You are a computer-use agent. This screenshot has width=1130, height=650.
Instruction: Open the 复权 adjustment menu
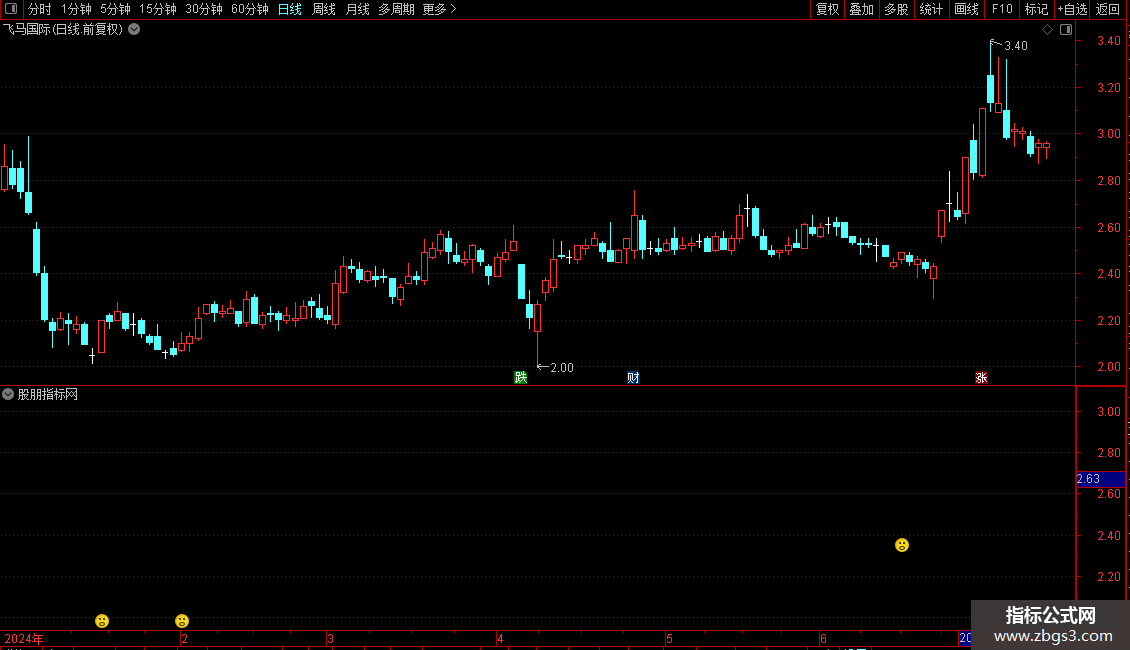[x=827, y=9]
